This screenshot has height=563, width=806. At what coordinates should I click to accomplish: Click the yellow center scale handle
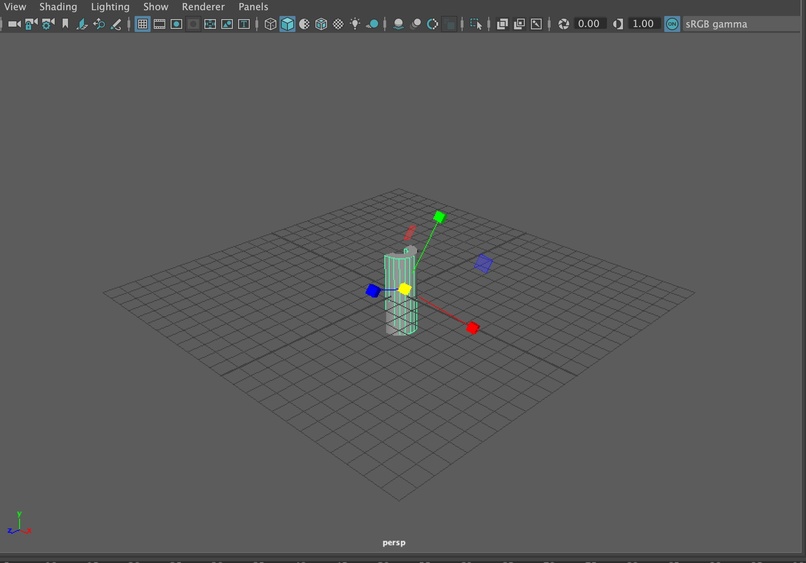pyautogui.click(x=405, y=289)
